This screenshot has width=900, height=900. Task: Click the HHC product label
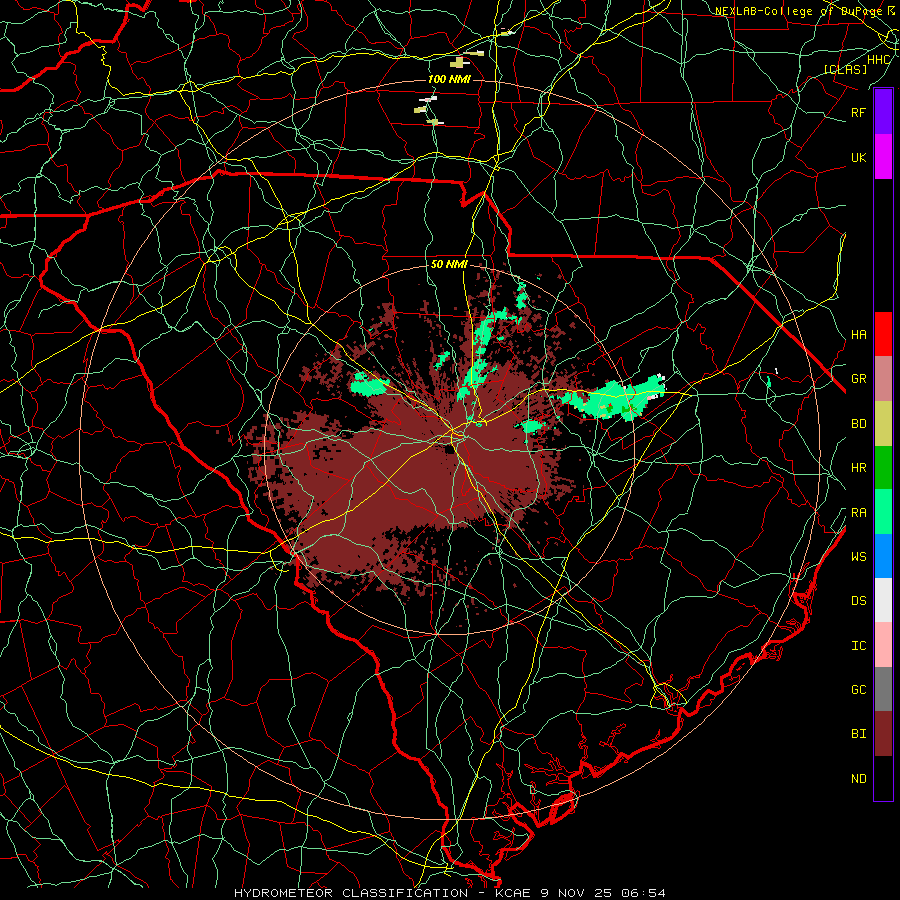[x=878, y=60]
